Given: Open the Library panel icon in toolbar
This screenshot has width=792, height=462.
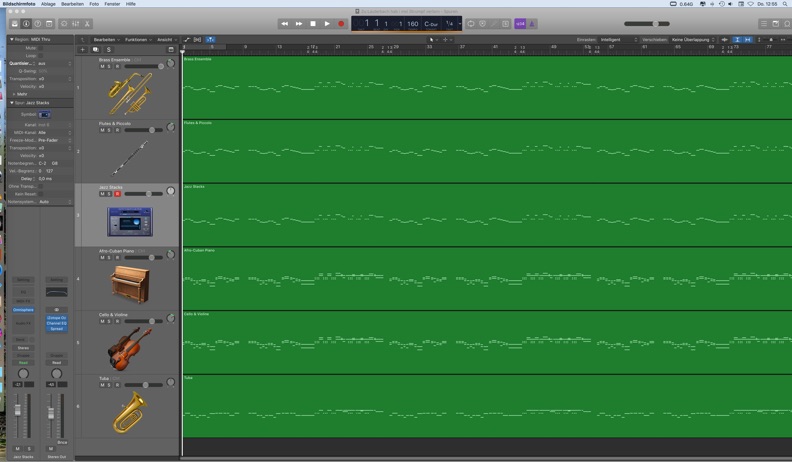Looking at the screenshot, I should pos(15,24).
